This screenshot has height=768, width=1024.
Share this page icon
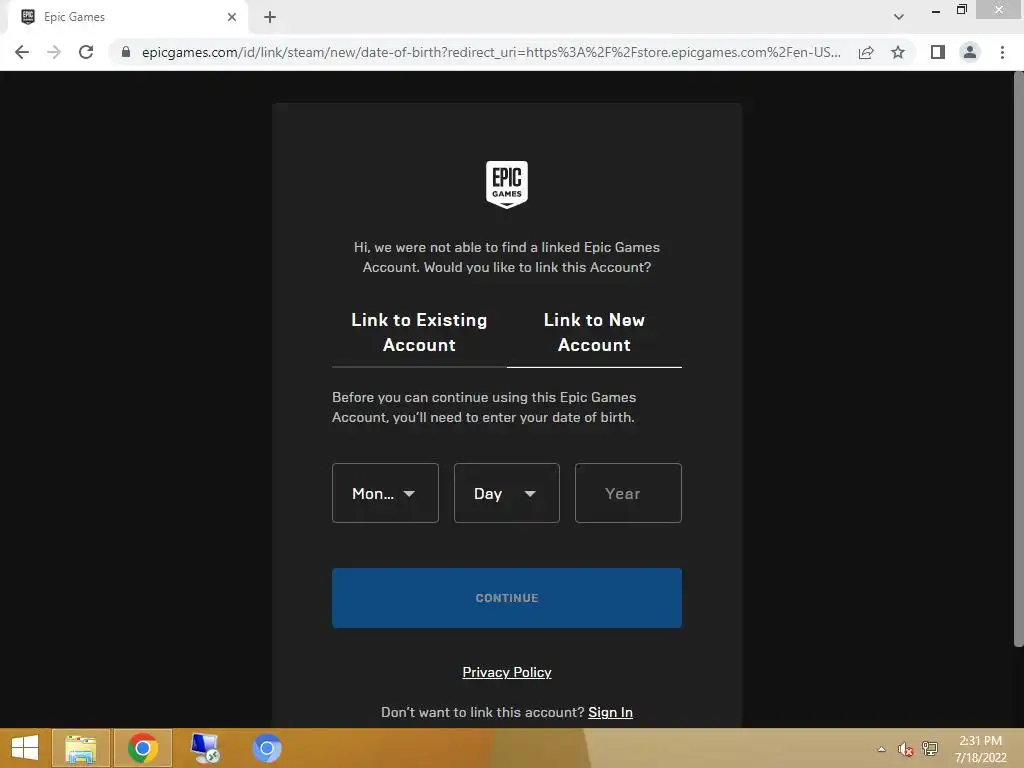point(866,52)
